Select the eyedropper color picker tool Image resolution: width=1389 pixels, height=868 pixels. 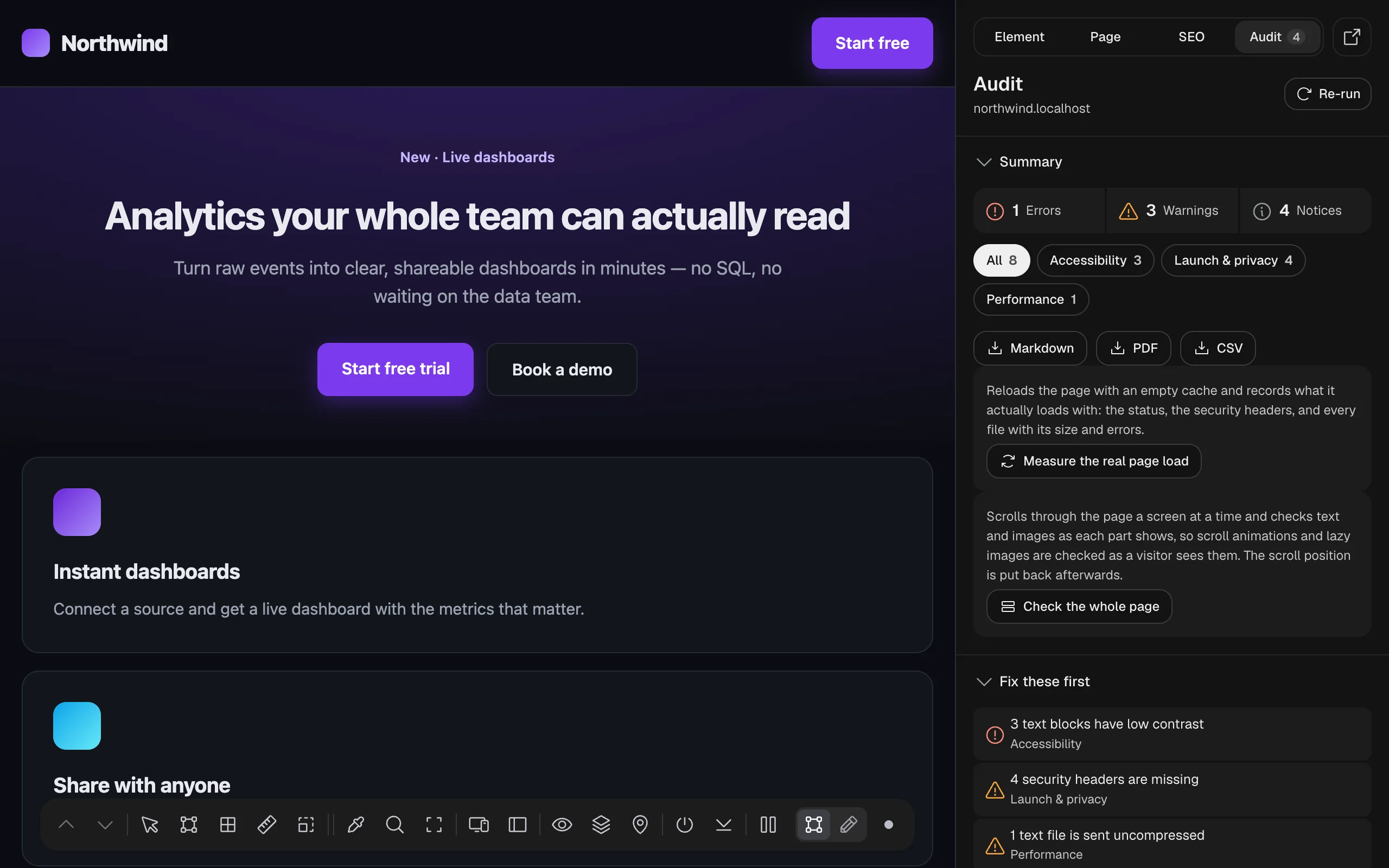click(356, 825)
